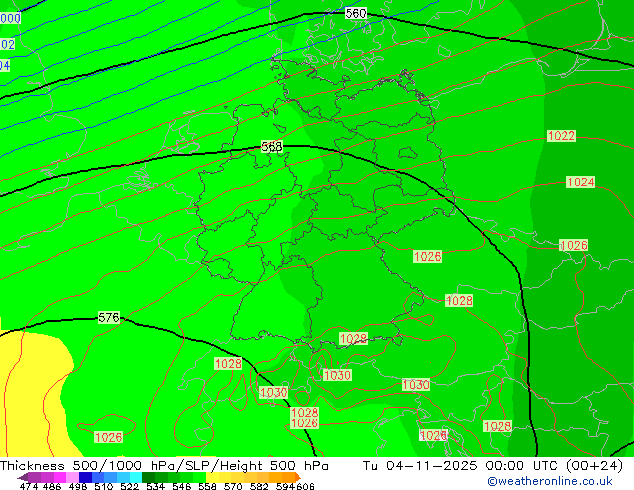Image resolution: width=634 pixels, height=490 pixels.
Task: Click the 570 legend value
Action: [x=233, y=486]
